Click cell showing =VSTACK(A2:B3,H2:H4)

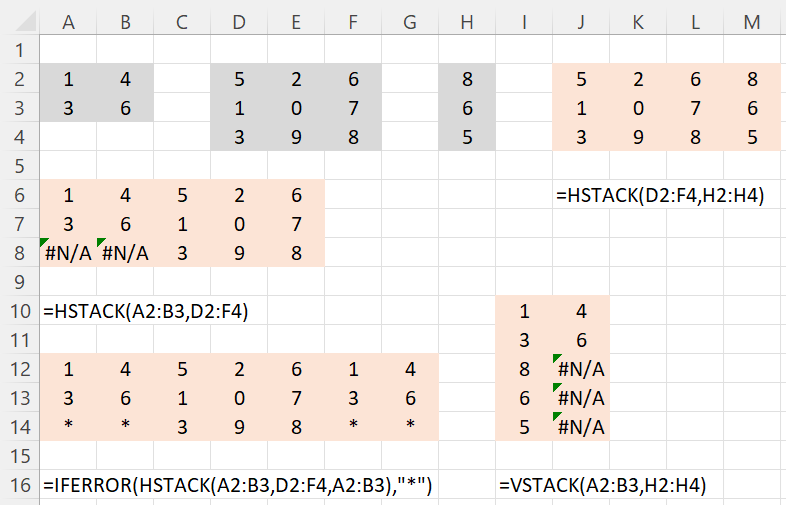point(603,485)
